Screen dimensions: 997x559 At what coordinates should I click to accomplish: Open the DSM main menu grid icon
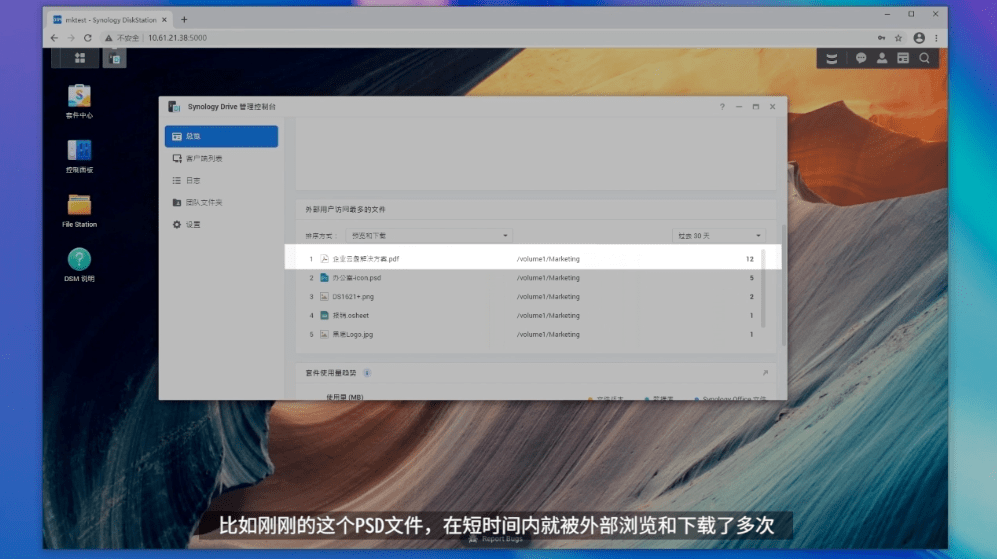click(79, 58)
